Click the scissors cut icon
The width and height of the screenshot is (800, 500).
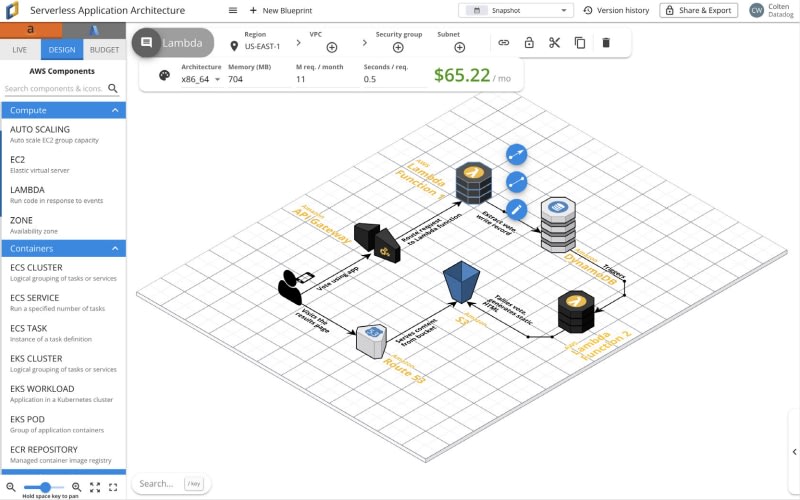[555, 43]
